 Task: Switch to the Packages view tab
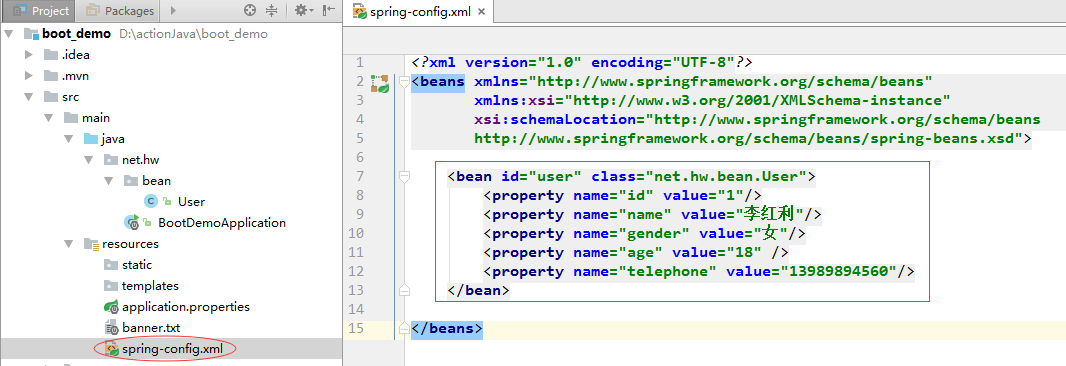point(120,11)
